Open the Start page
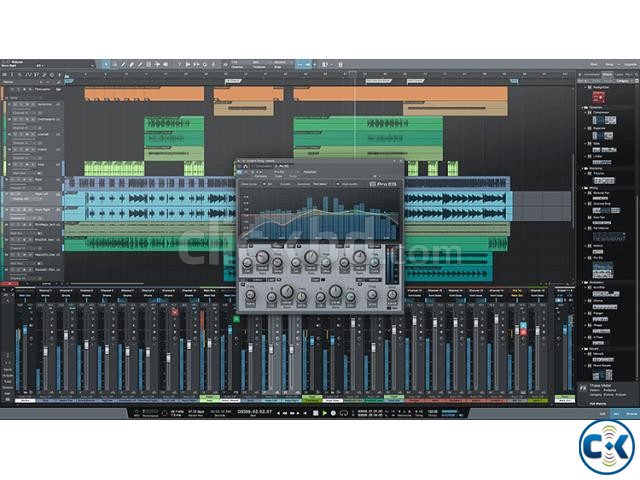Screen dimensions: 640x480 [x=594, y=64]
